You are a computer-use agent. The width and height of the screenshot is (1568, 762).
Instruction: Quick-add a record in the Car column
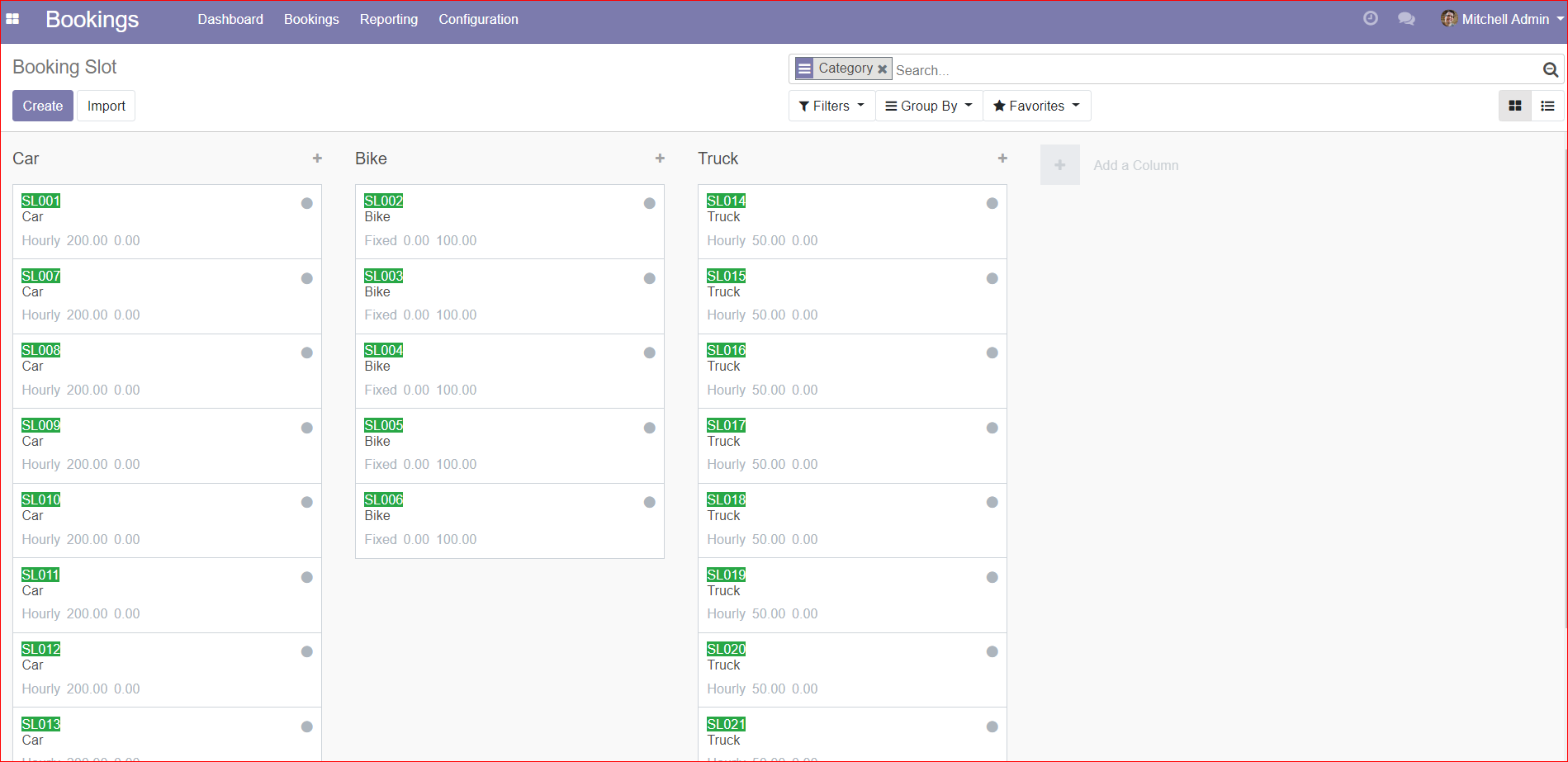pos(317,159)
